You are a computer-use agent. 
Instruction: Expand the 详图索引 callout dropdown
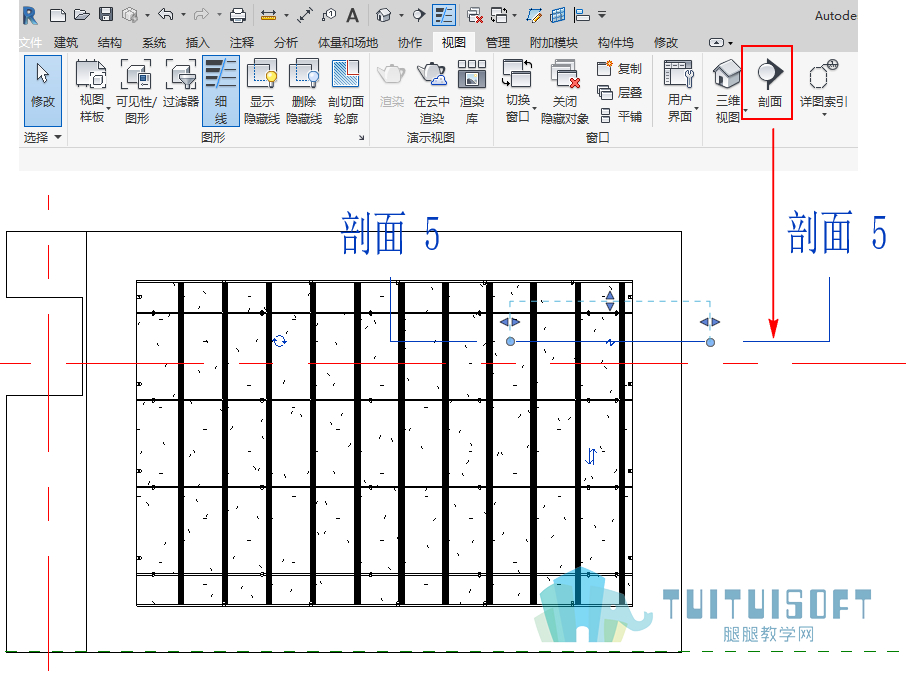tap(824, 114)
